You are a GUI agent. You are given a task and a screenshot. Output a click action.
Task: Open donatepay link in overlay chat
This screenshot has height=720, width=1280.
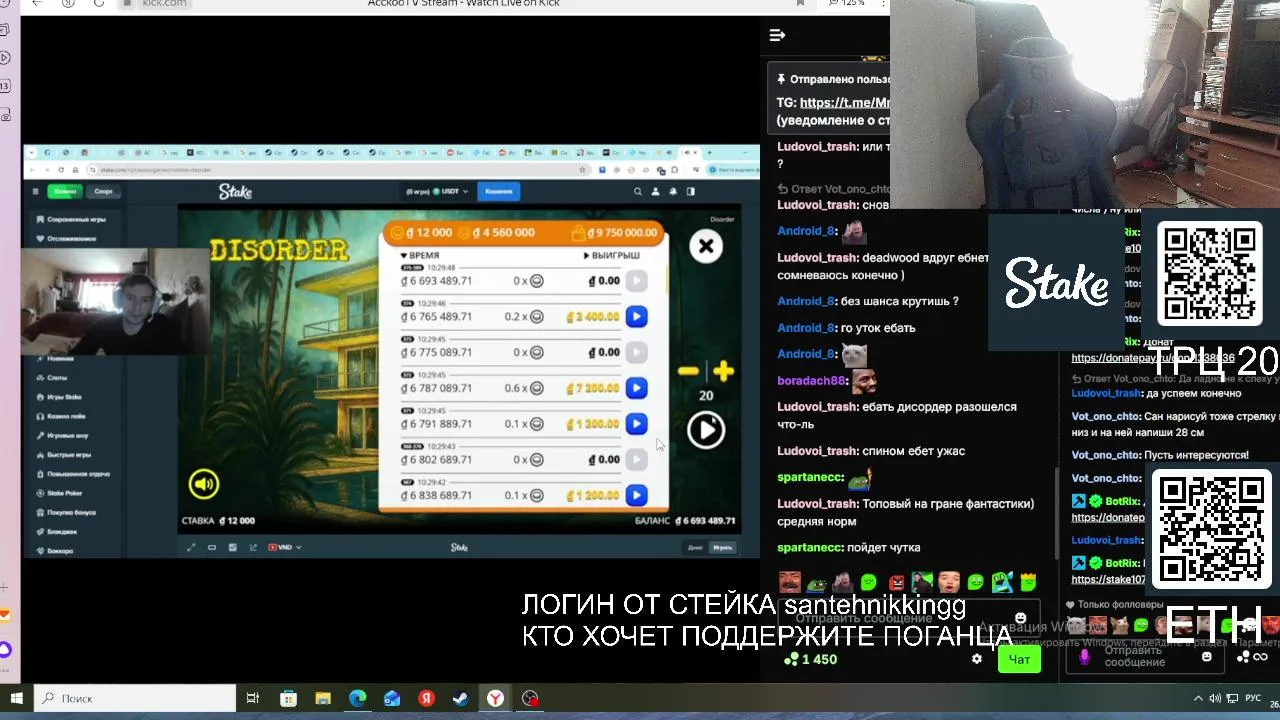[x=1153, y=357]
